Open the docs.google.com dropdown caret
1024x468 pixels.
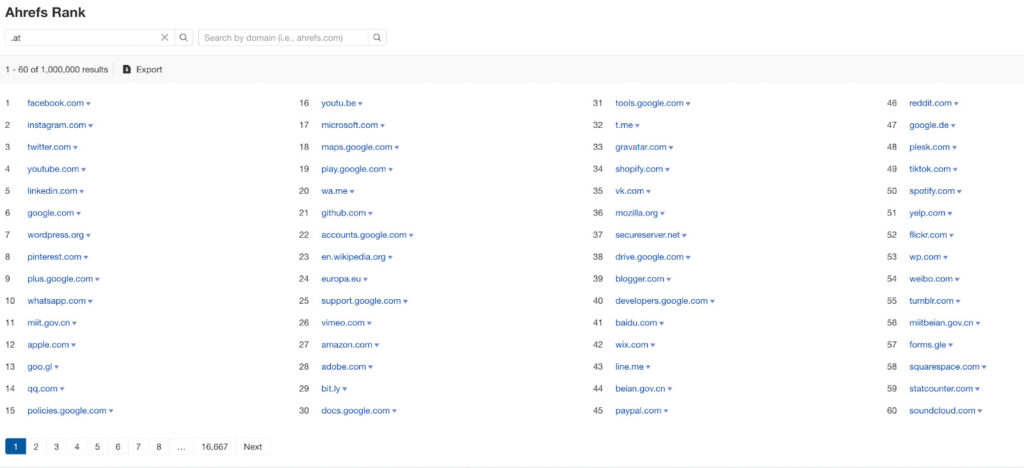click(394, 411)
